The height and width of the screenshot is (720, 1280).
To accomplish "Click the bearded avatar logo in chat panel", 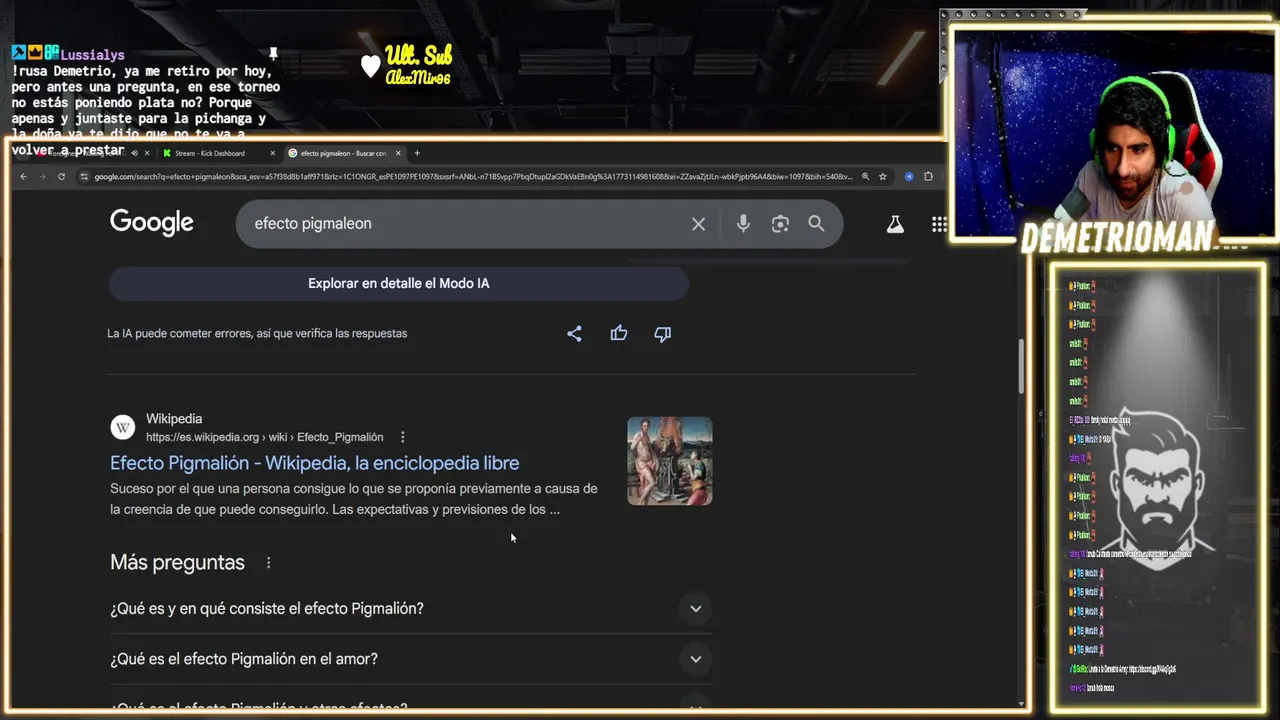I will pyautogui.click(x=1158, y=488).
